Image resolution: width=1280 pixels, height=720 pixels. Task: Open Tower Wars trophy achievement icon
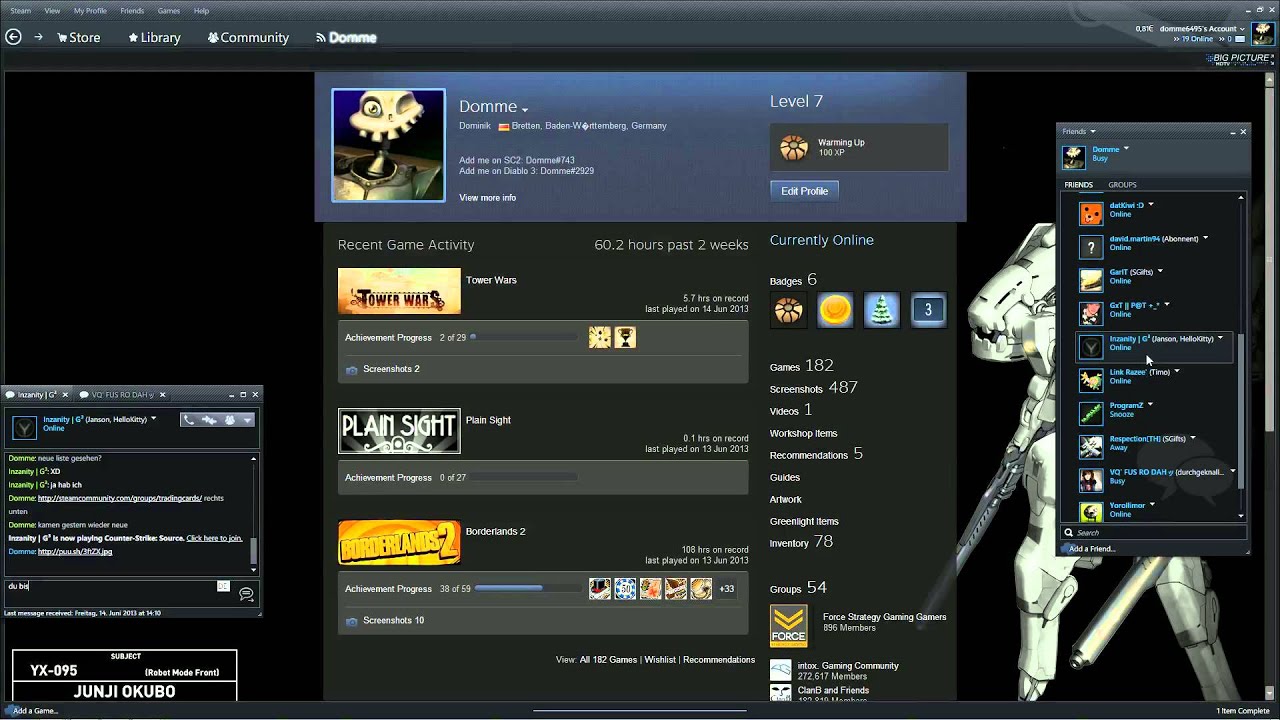pyautogui.click(x=625, y=338)
